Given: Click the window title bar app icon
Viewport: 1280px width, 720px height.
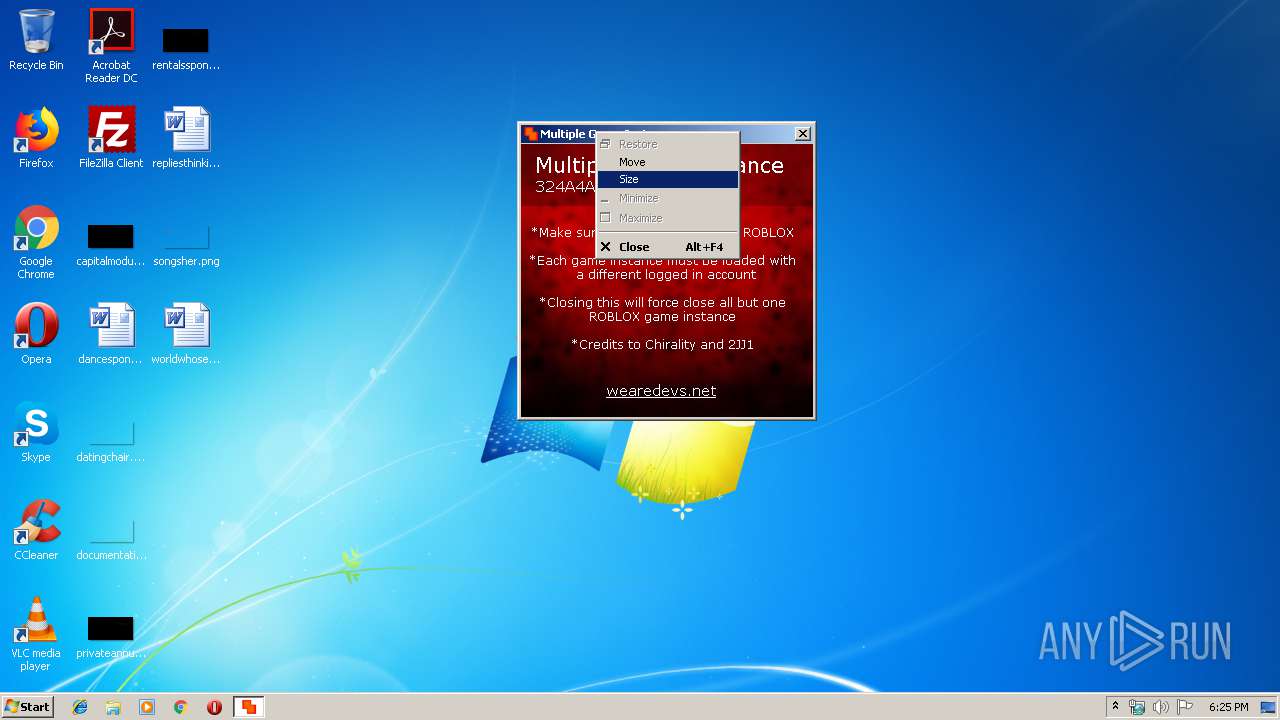Looking at the screenshot, I should point(531,134).
